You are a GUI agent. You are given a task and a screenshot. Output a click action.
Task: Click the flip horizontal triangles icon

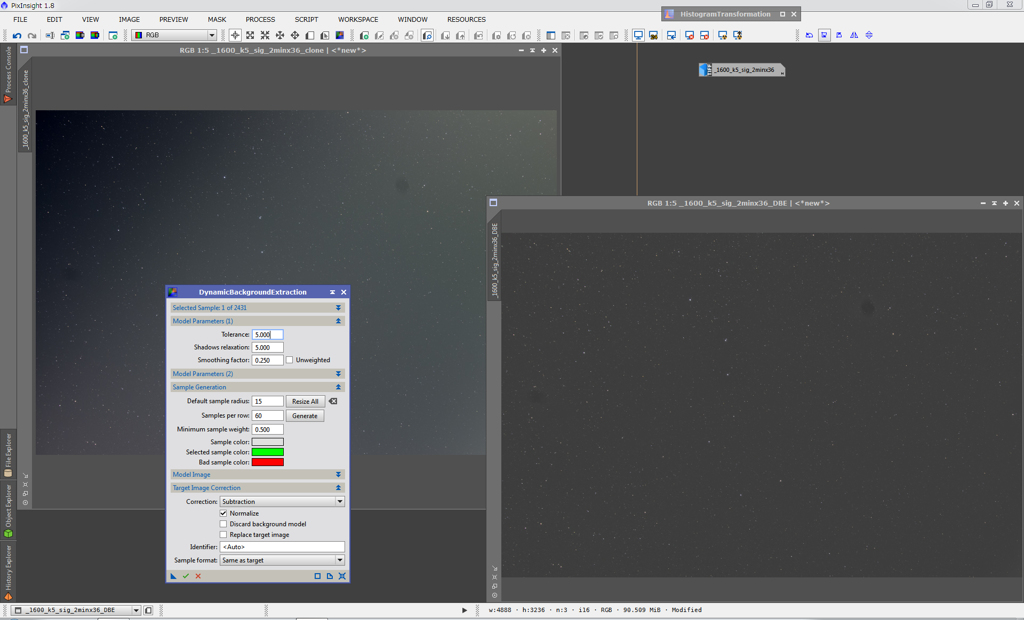click(854, 35)
